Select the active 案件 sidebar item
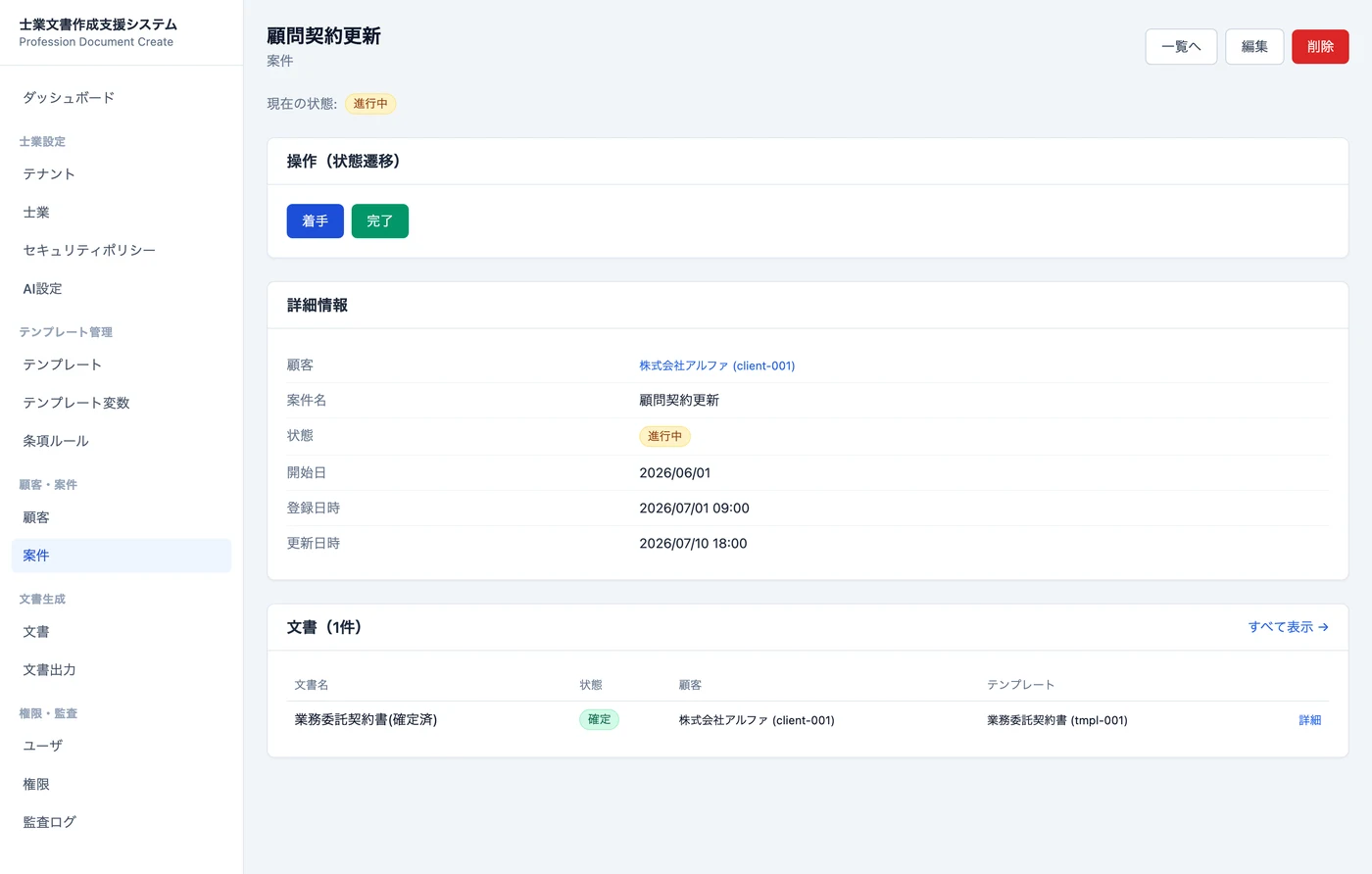1372x874 pixels. (122, 556)
